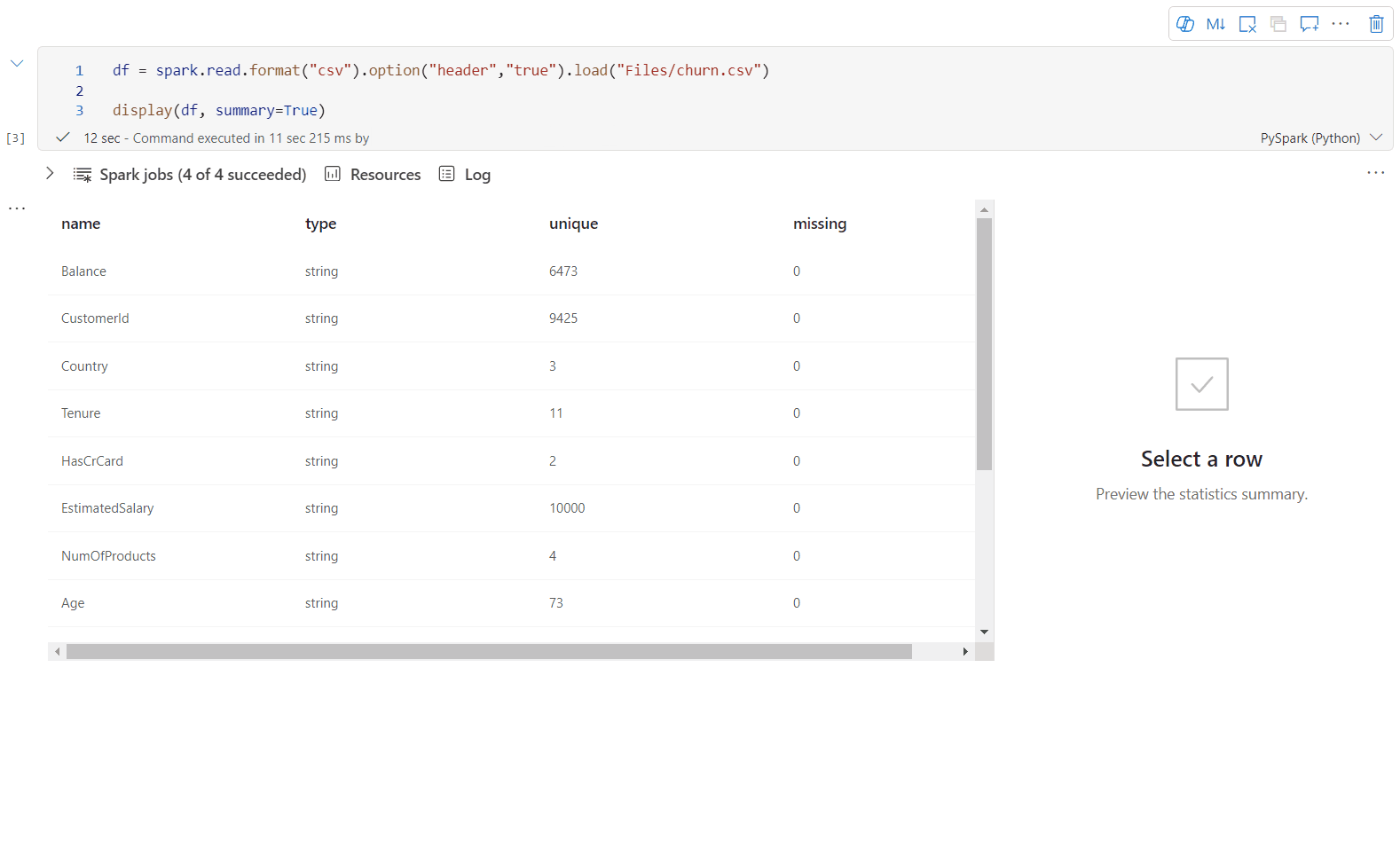
Task: Clear cell output with the box-x icon
Action: click(1247, 24)
